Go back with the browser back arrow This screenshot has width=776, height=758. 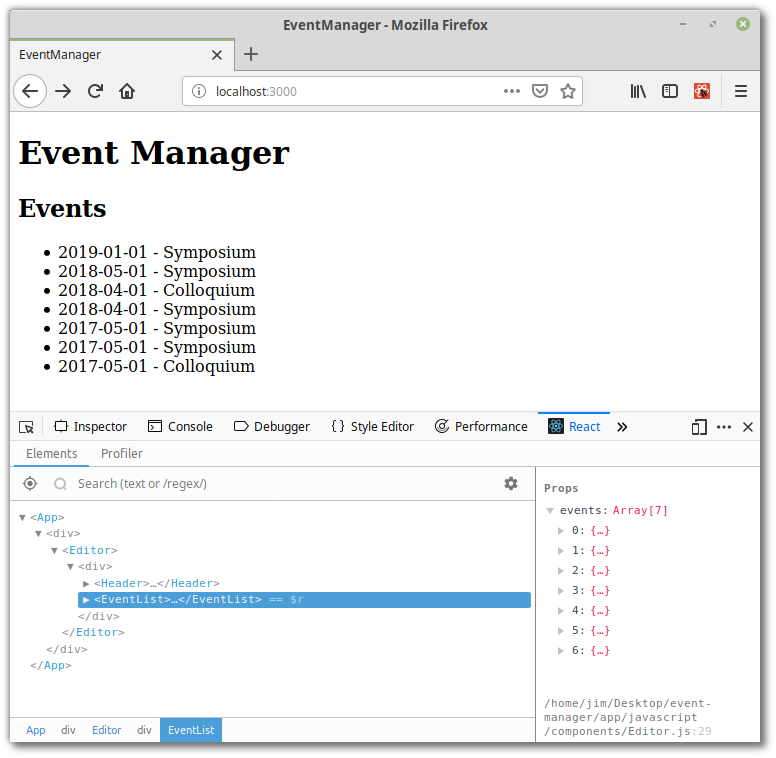point(30,91)
